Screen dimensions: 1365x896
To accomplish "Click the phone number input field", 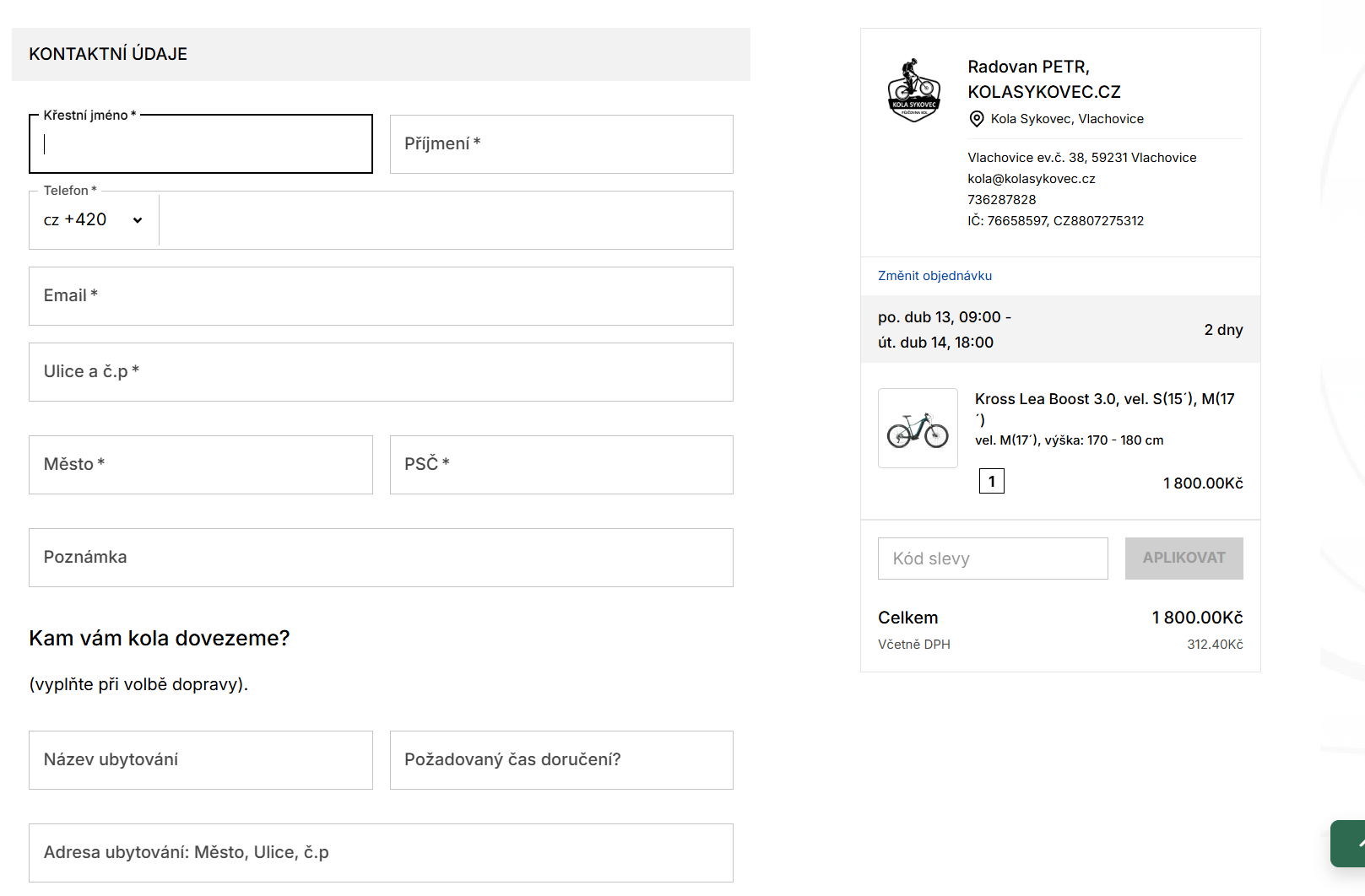I will pyautogui.click(x=446, y=220).
